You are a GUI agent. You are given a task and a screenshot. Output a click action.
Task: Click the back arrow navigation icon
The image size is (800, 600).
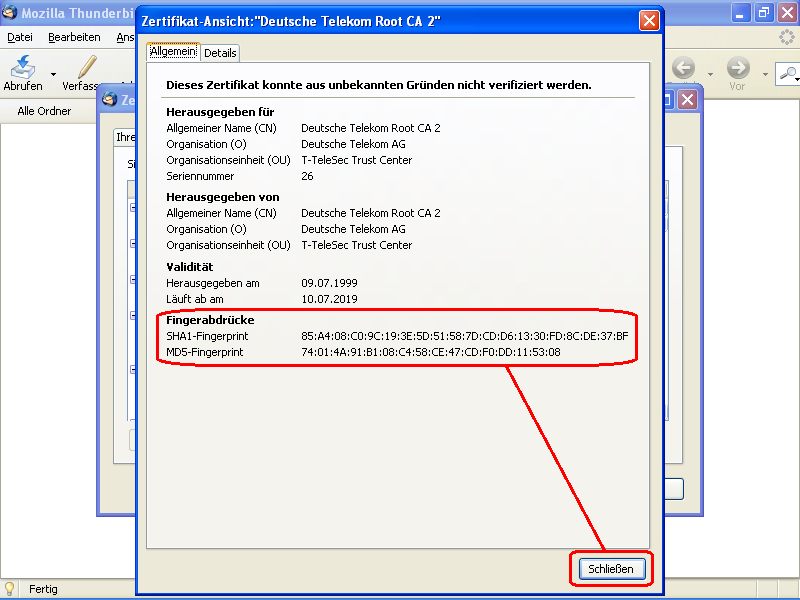[x=684, y=68]
